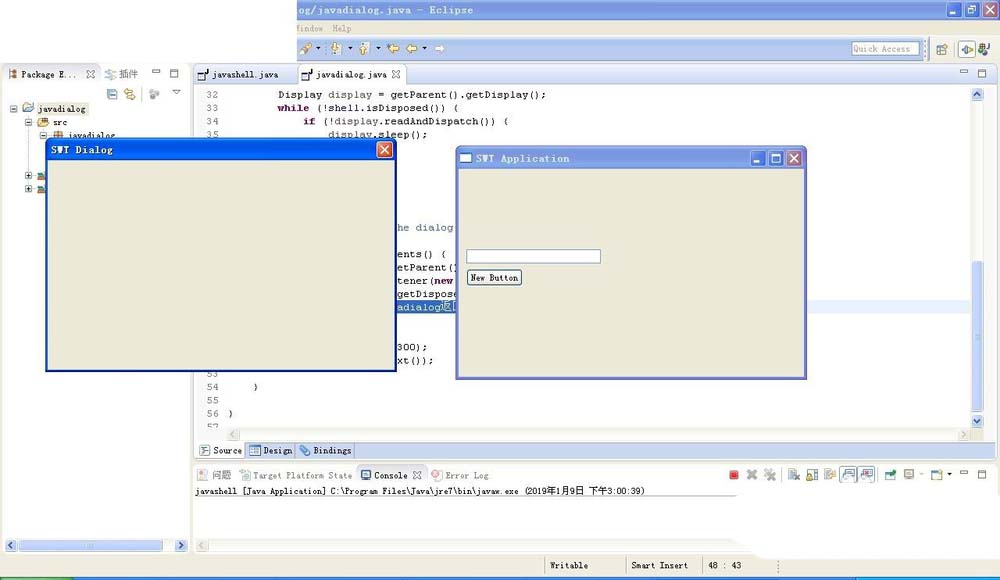
Task: Collapse all nodes in Package Explorer
Action: point(112,93)
